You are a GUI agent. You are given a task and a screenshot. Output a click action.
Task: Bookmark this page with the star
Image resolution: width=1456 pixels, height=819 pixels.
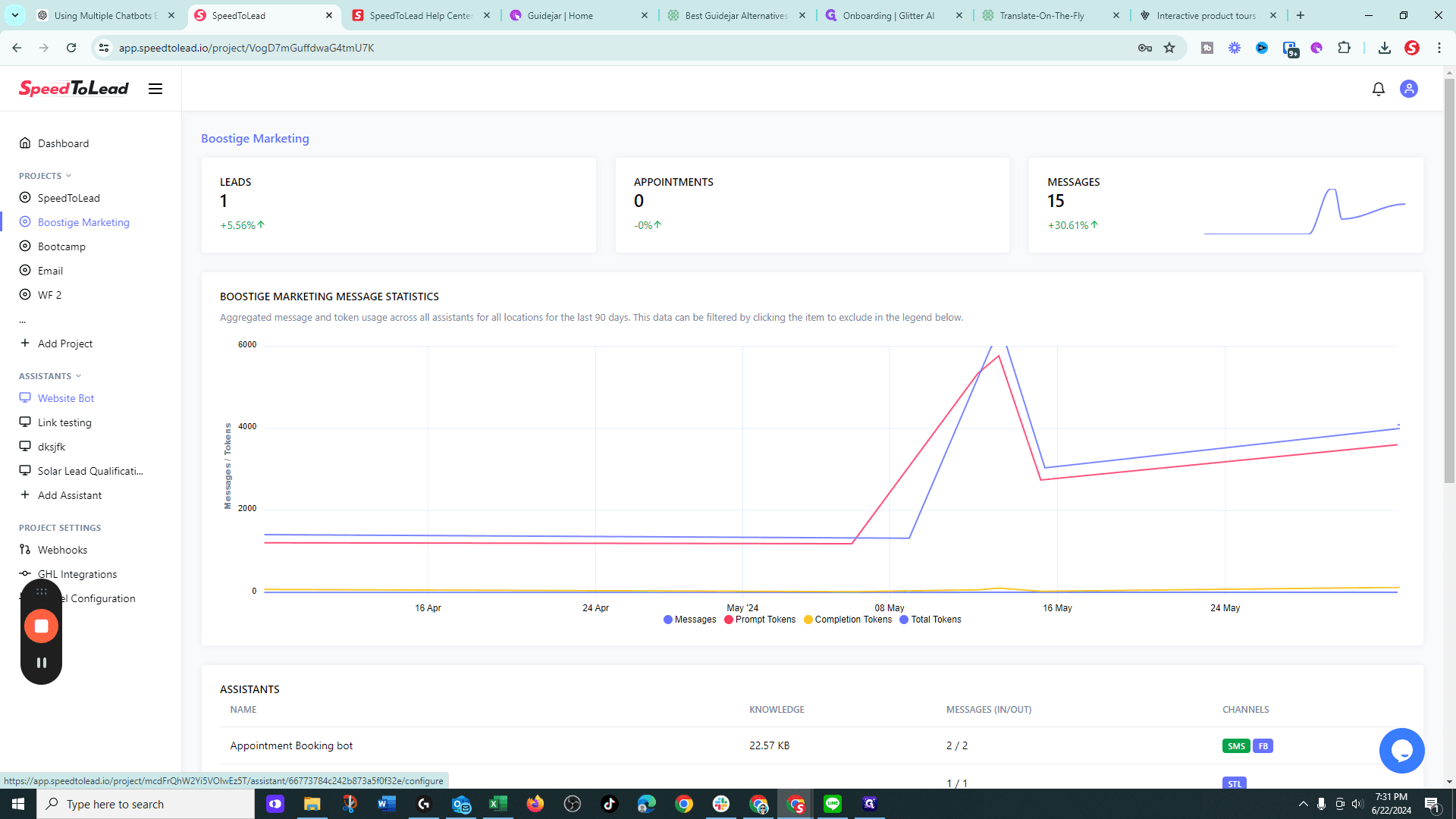pyautogui.click(x=1169, y=48)
